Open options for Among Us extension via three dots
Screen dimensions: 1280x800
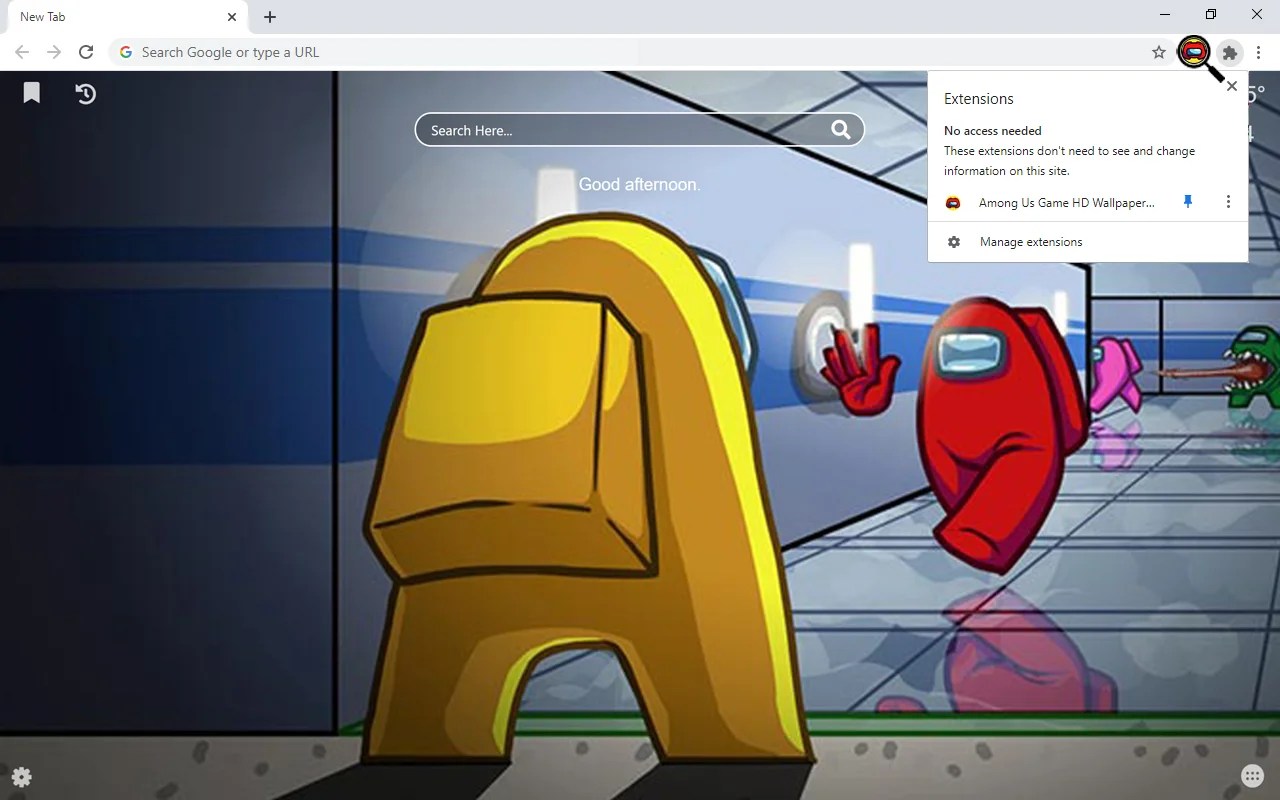1228,202
